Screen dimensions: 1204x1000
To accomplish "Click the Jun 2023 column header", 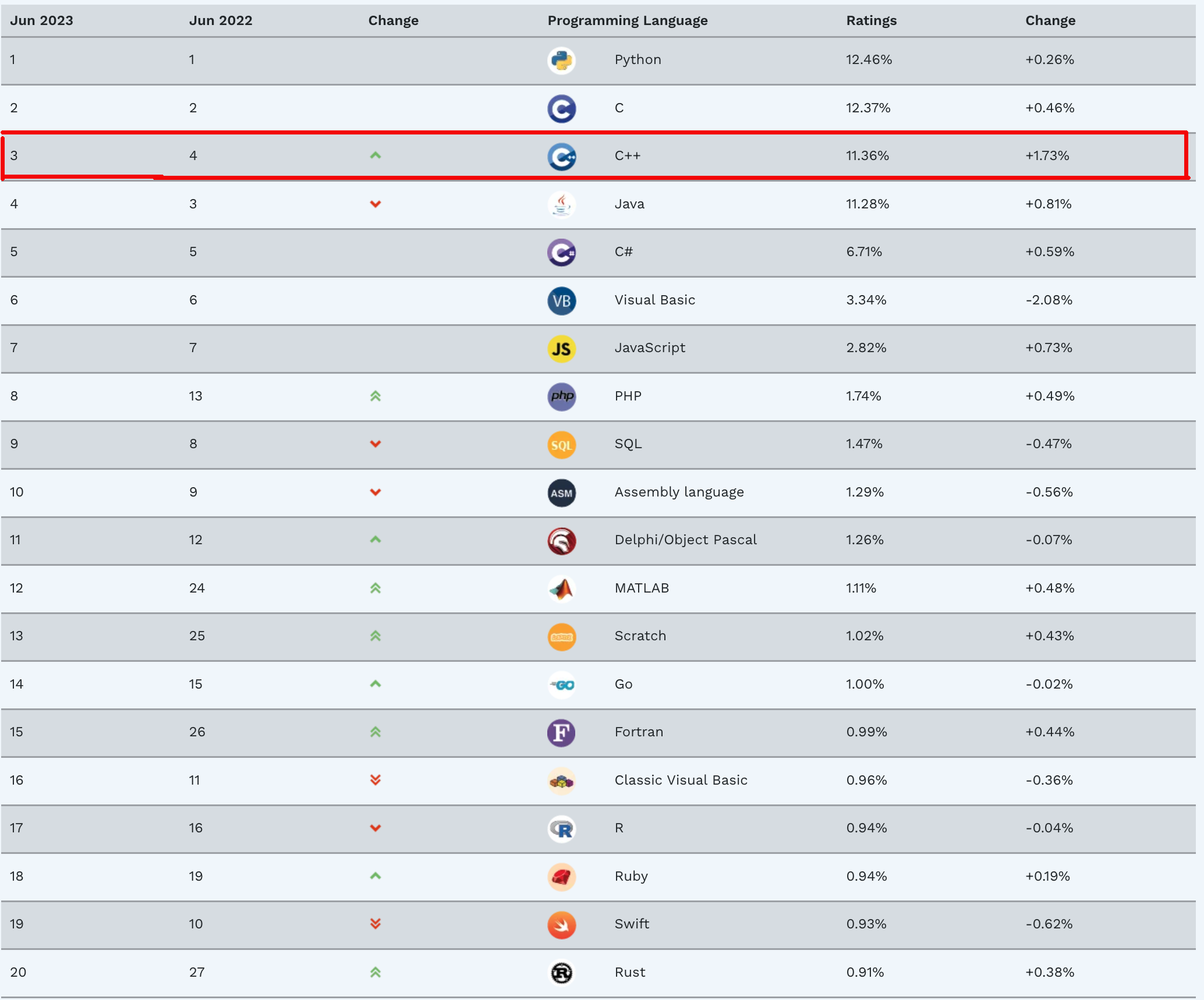I will [41, 20].
